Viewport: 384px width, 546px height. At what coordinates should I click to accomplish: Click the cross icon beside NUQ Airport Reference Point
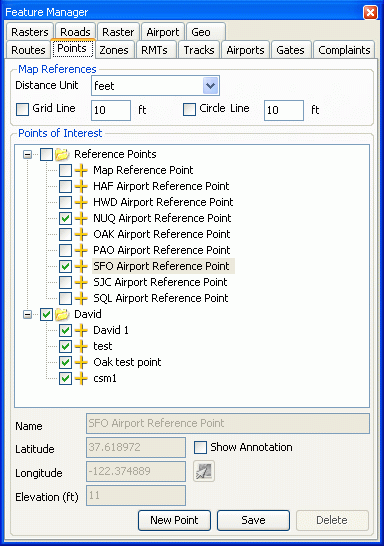(x=81, y=218)
